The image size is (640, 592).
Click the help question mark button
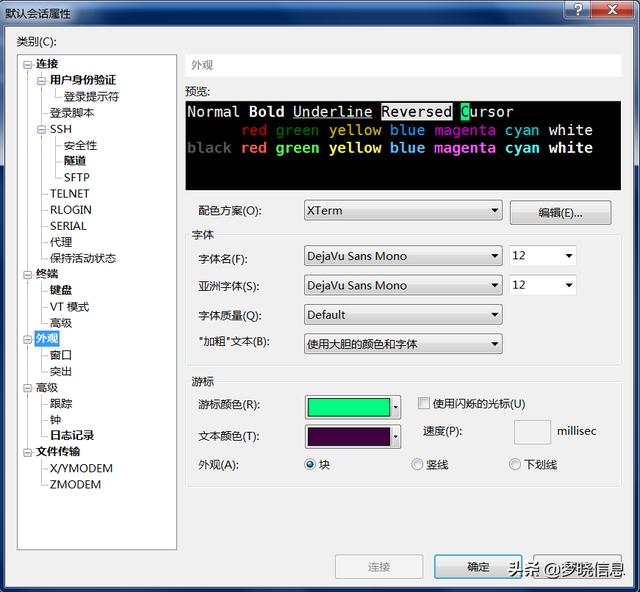pyautogui.click(x=577, y=9)
